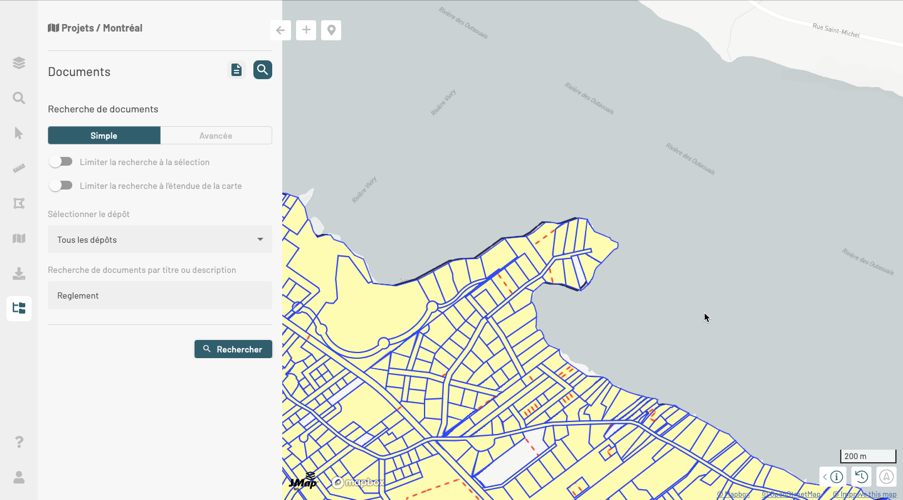Click the location pin button above map
Viewport: 903px width, 500px height.
331,30
